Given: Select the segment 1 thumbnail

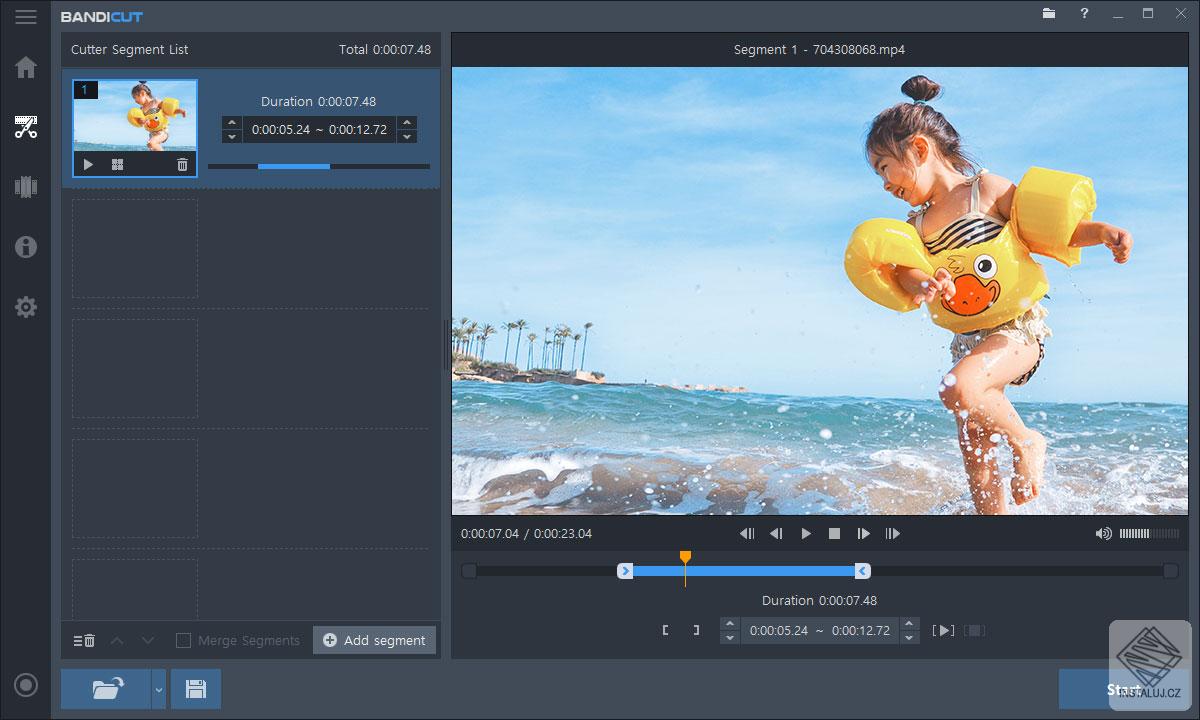Looking at the screenshot, I should (x=135, y=116).
